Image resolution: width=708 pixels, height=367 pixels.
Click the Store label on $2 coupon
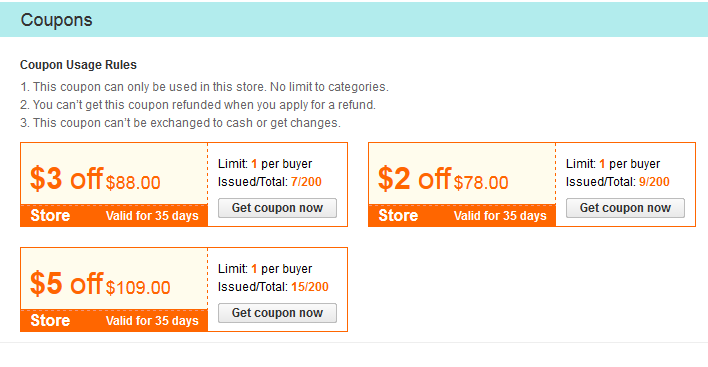(x=398, y=216)
